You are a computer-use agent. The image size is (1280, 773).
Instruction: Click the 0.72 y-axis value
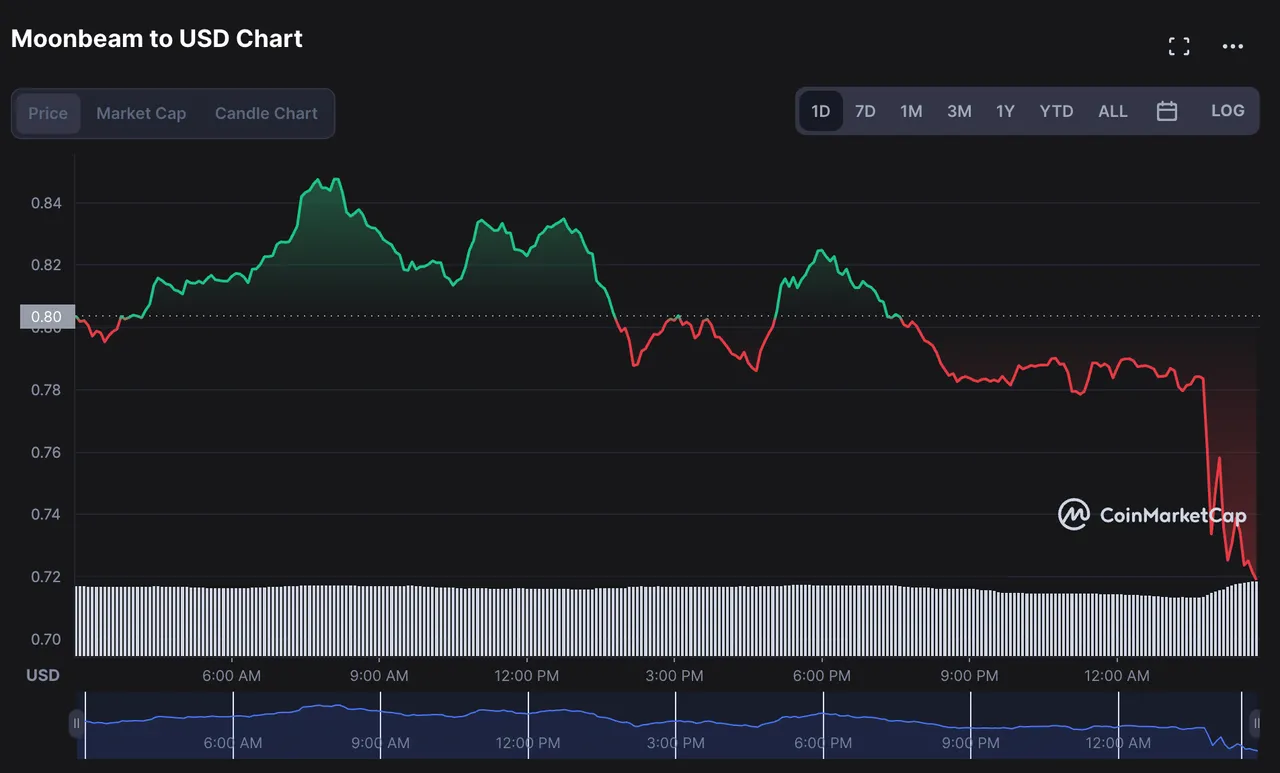(x=46, y=577)
